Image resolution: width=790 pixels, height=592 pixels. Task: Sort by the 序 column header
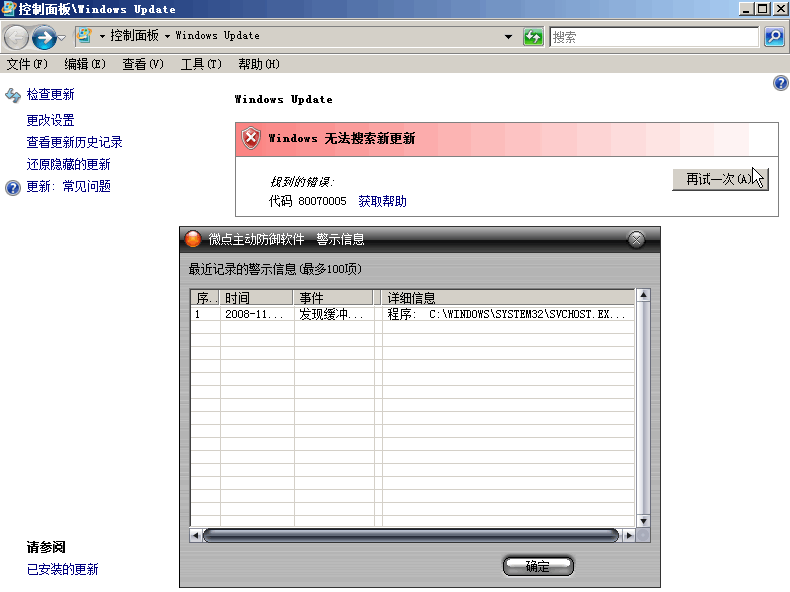click(205, 298)
